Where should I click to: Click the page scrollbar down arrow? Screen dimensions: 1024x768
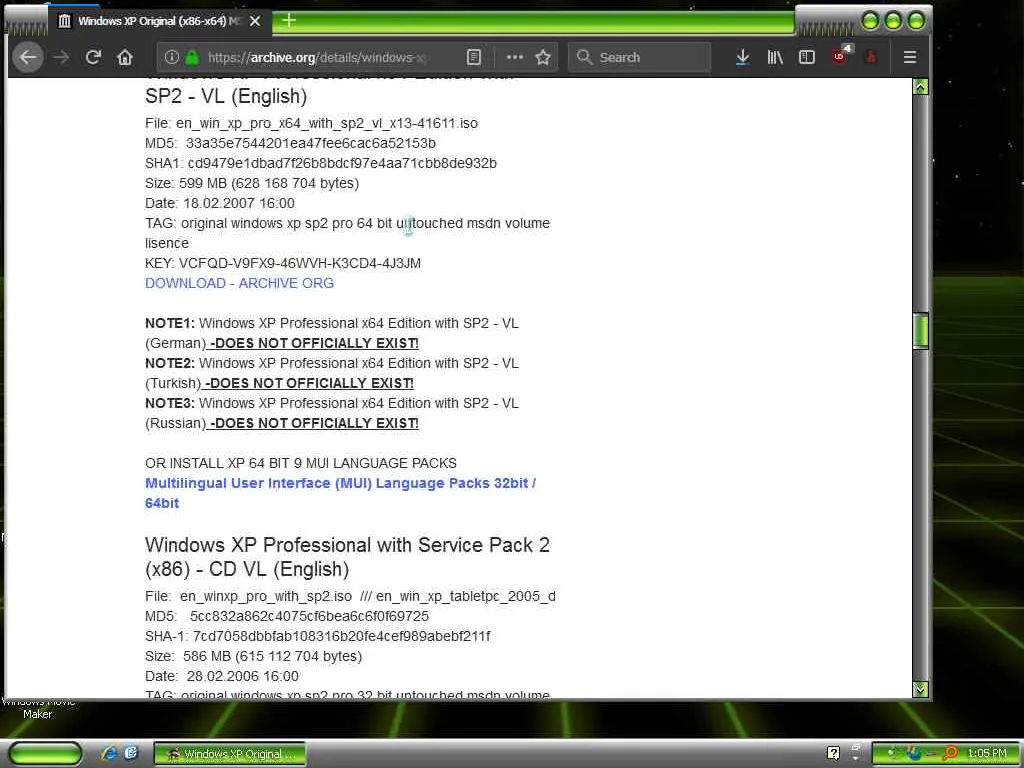coord(921,689)
